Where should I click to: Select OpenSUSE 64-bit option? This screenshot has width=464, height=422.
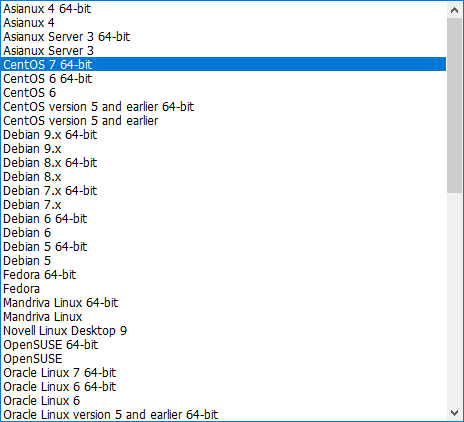(223, 345)
